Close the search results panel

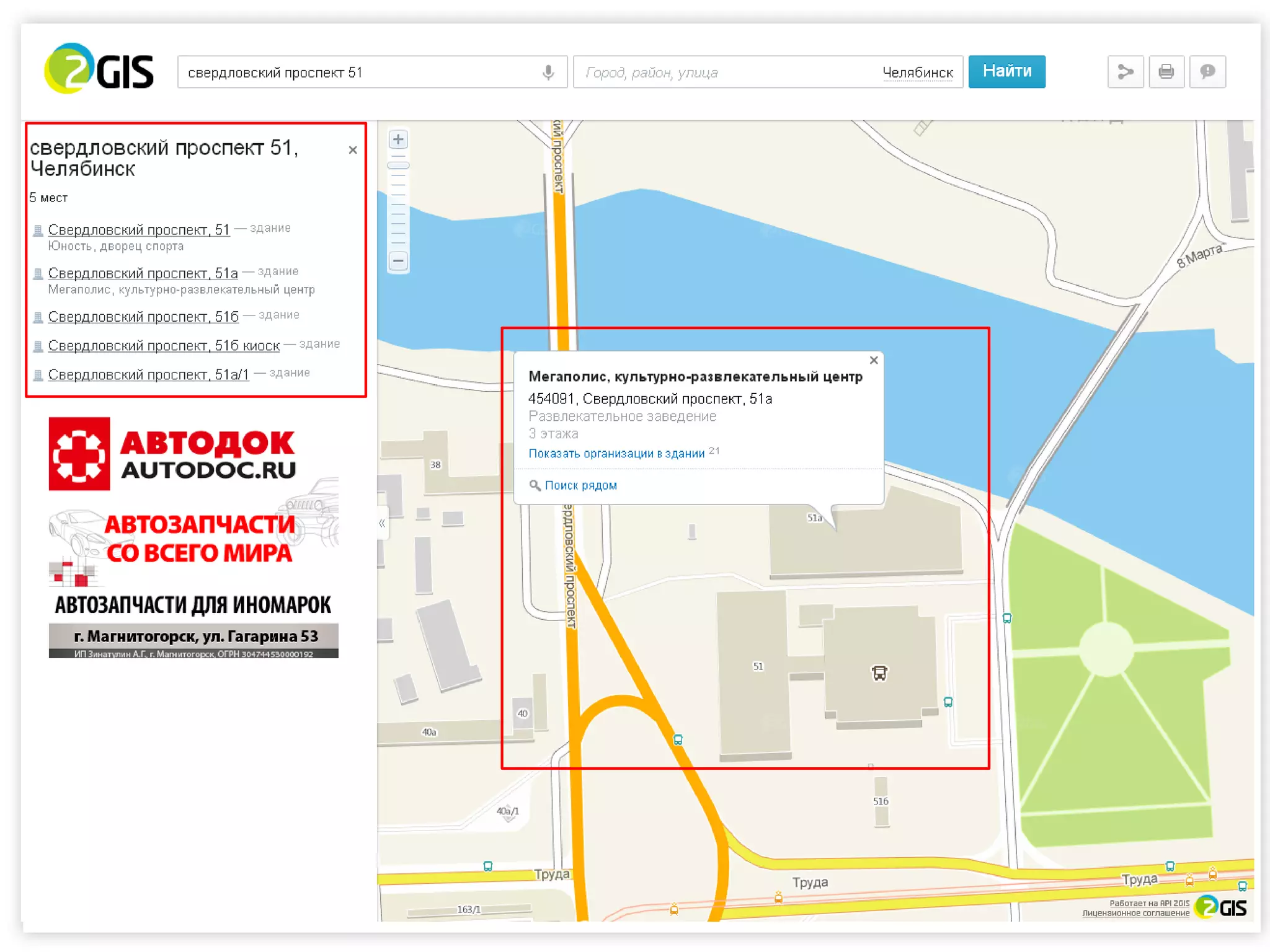click(x=353, y=150)
